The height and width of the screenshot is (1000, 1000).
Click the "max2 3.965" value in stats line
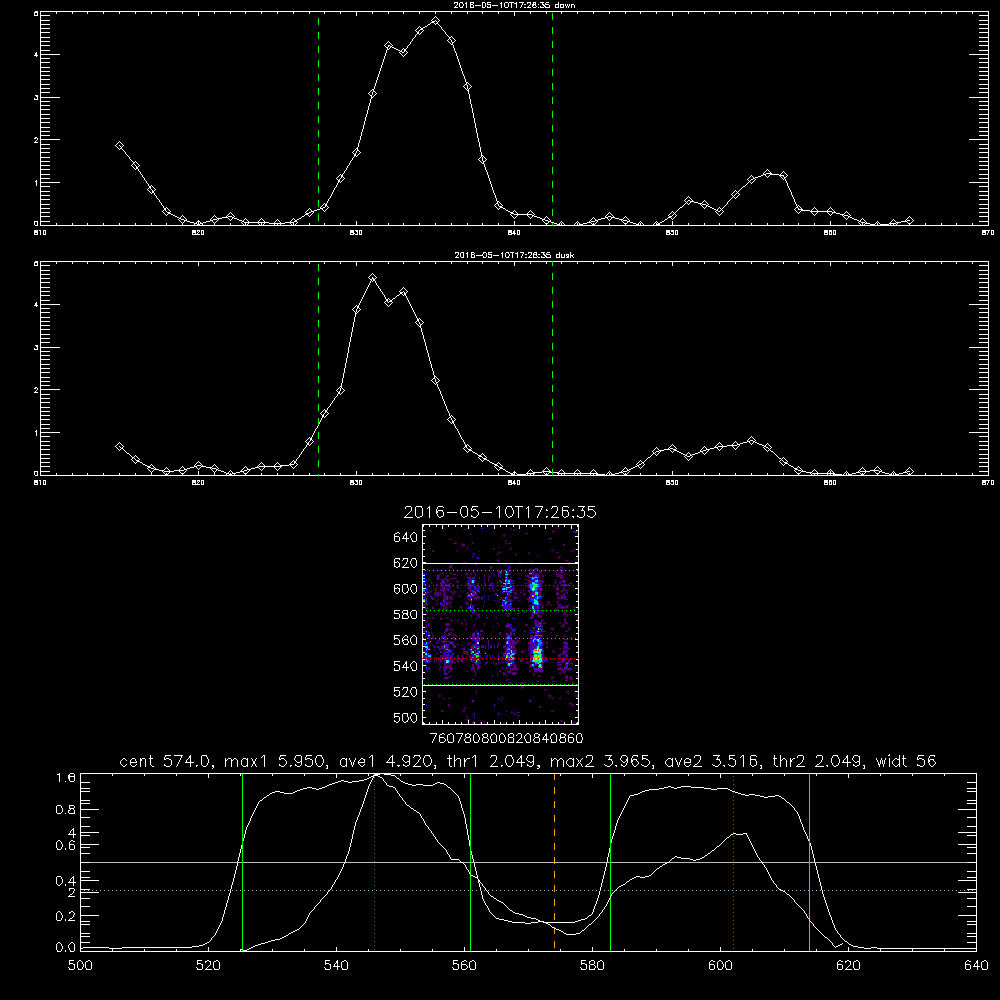pos(600,761)
